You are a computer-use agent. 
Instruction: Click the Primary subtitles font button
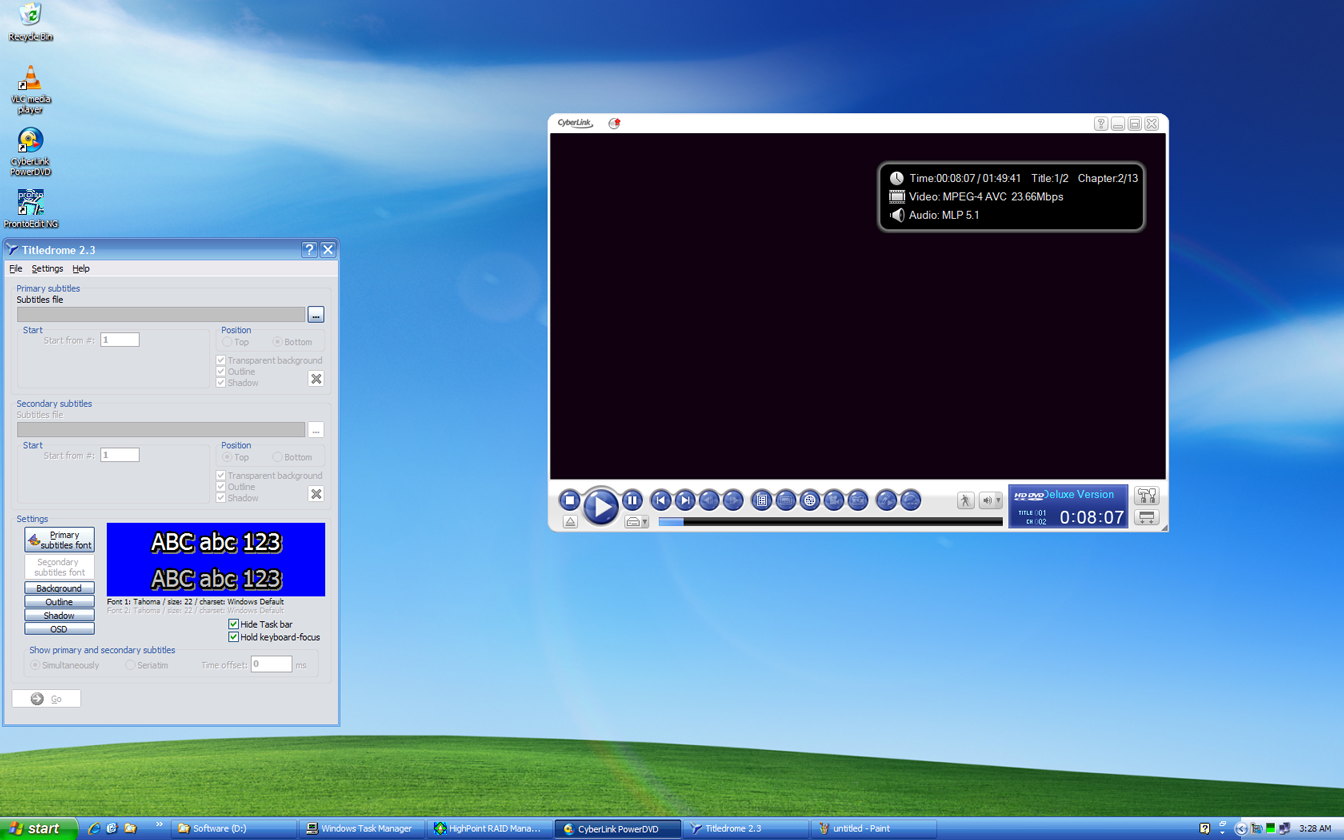pos(59,540)
